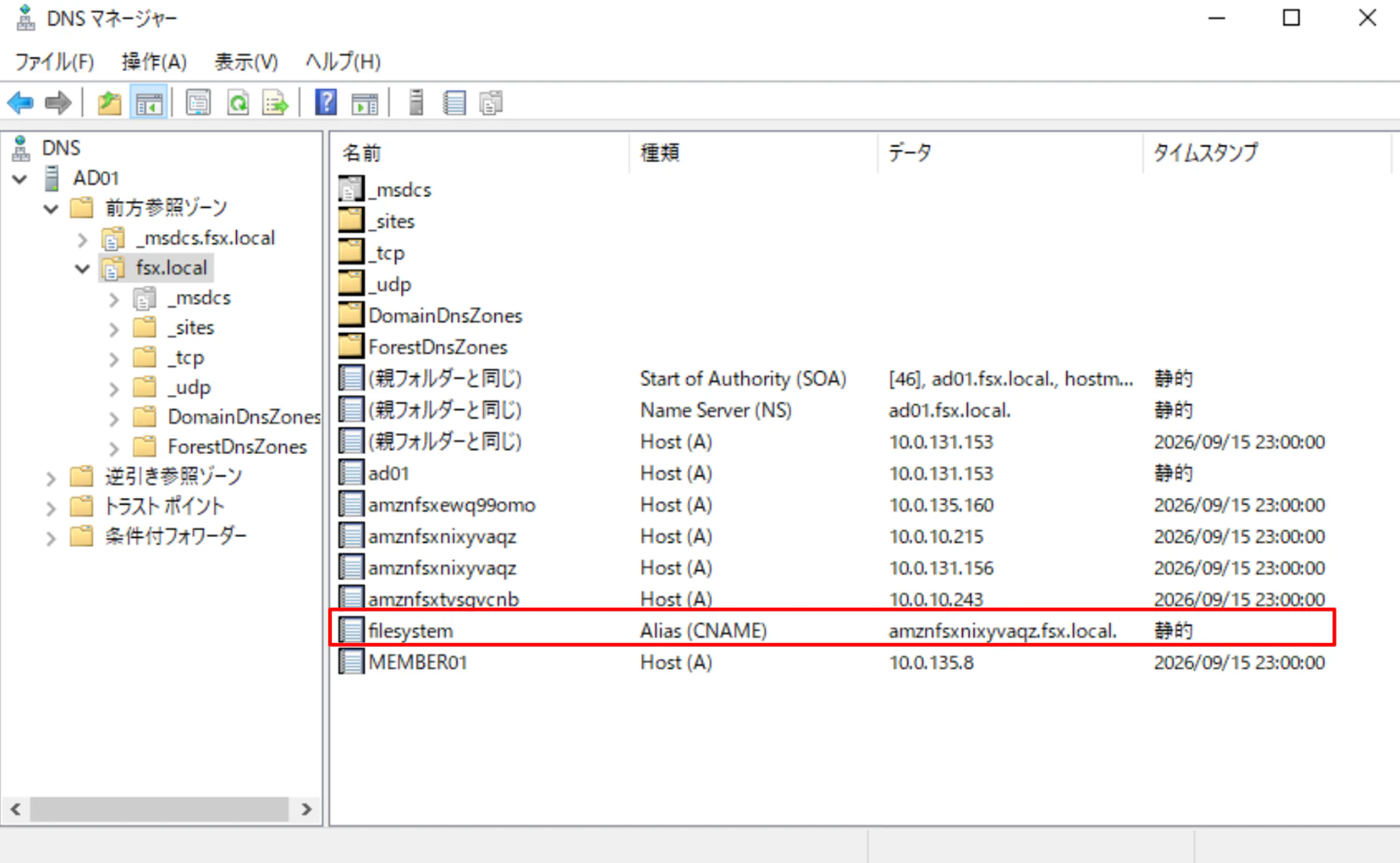Click the forward arrow toolbar icon

58,103
